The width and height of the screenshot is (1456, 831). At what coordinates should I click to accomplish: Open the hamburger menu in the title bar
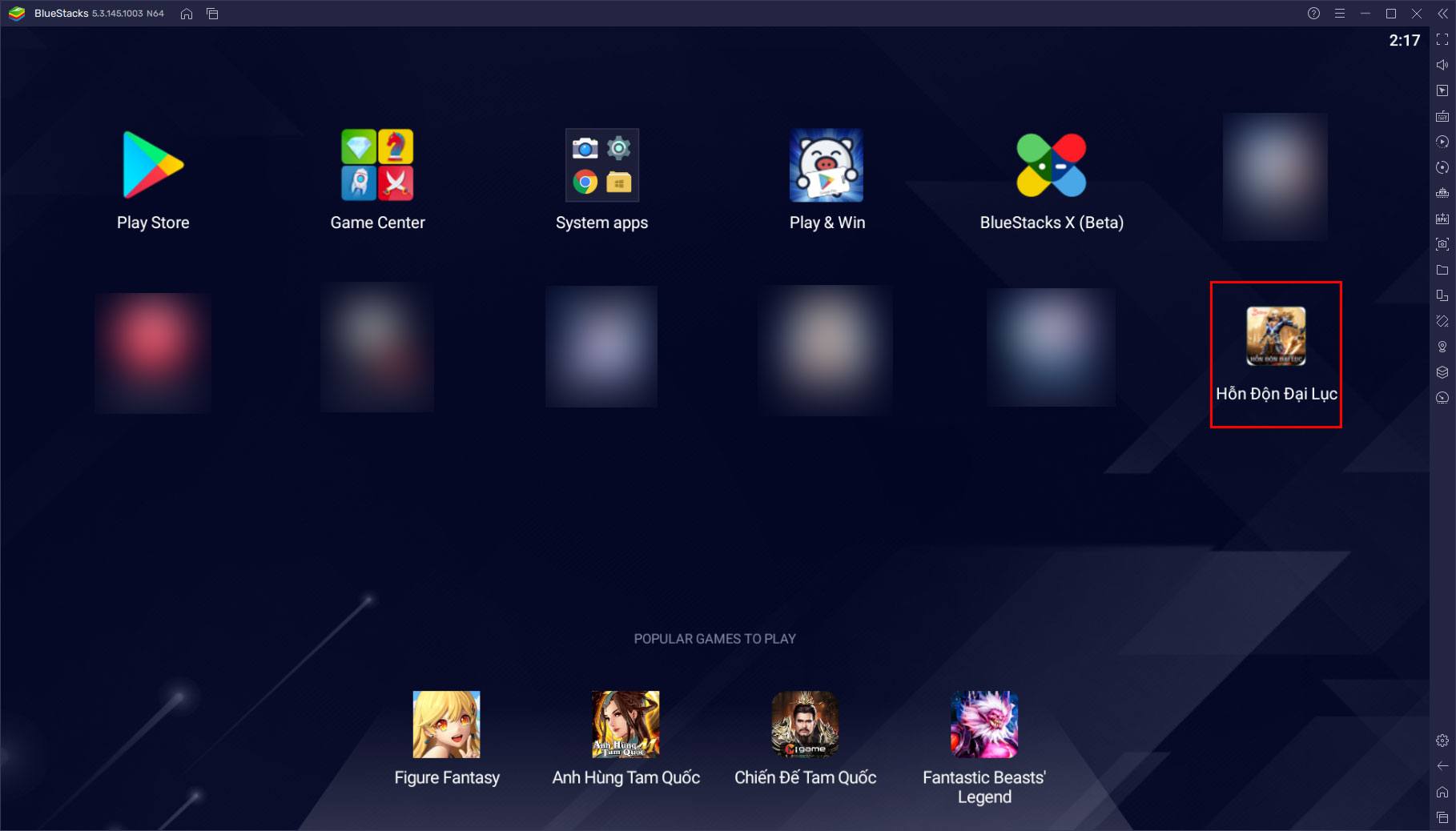click(x=1339, y=14)
